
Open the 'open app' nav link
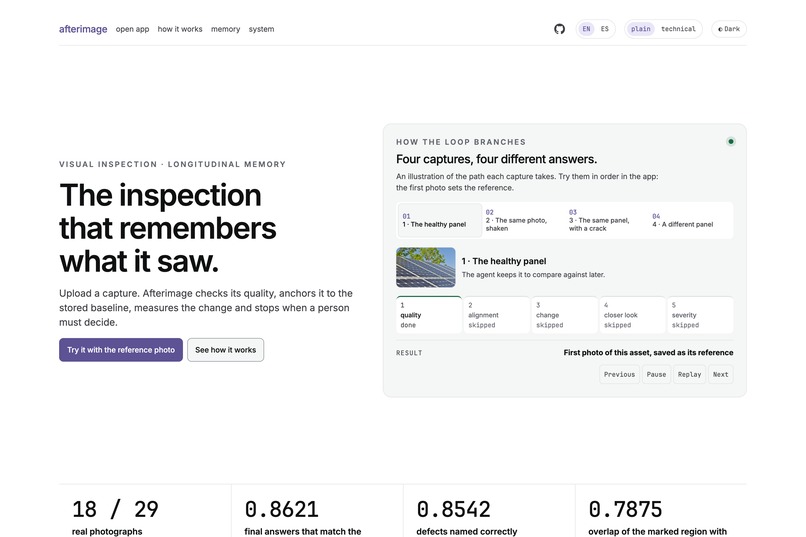[x=132, y=29]
